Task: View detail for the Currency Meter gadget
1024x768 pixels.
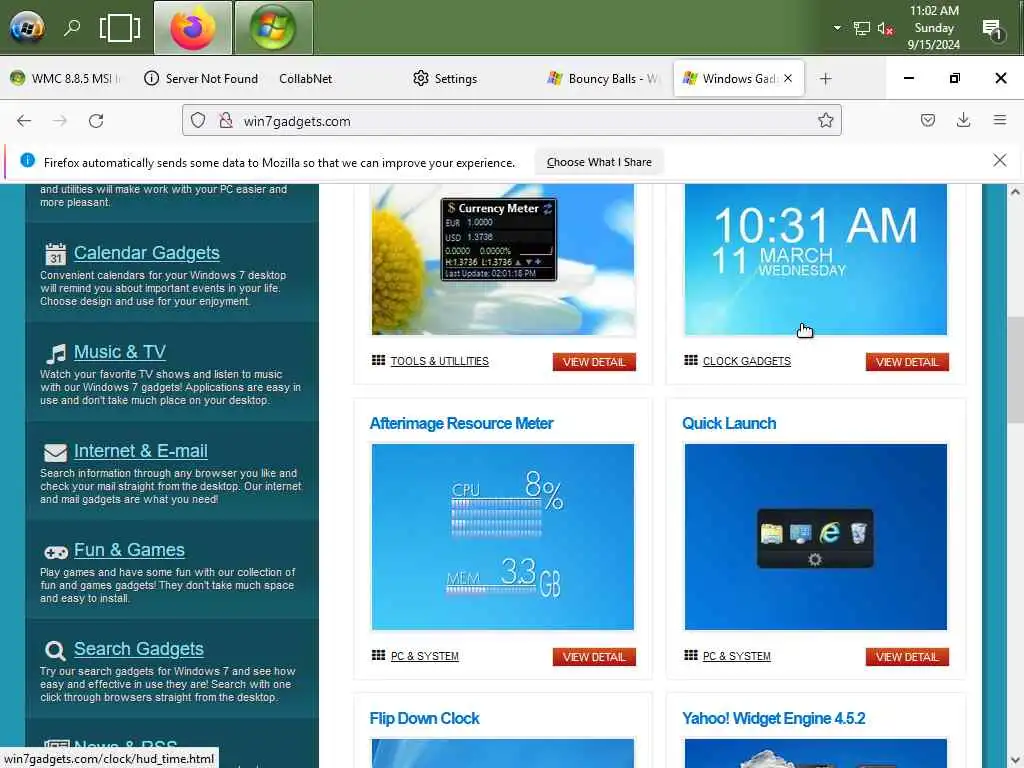Action: point(594,362)
